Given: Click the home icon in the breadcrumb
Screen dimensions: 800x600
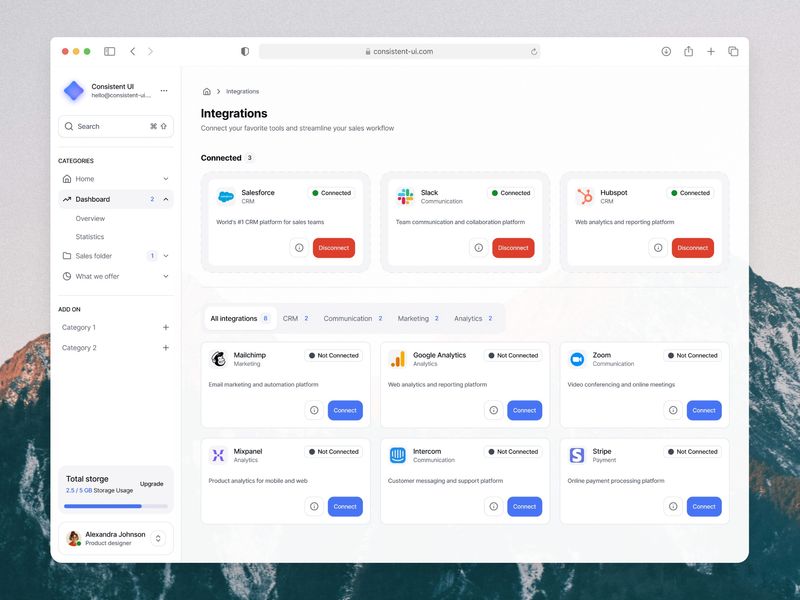Looking at the screenshot, I should point(206,90).
